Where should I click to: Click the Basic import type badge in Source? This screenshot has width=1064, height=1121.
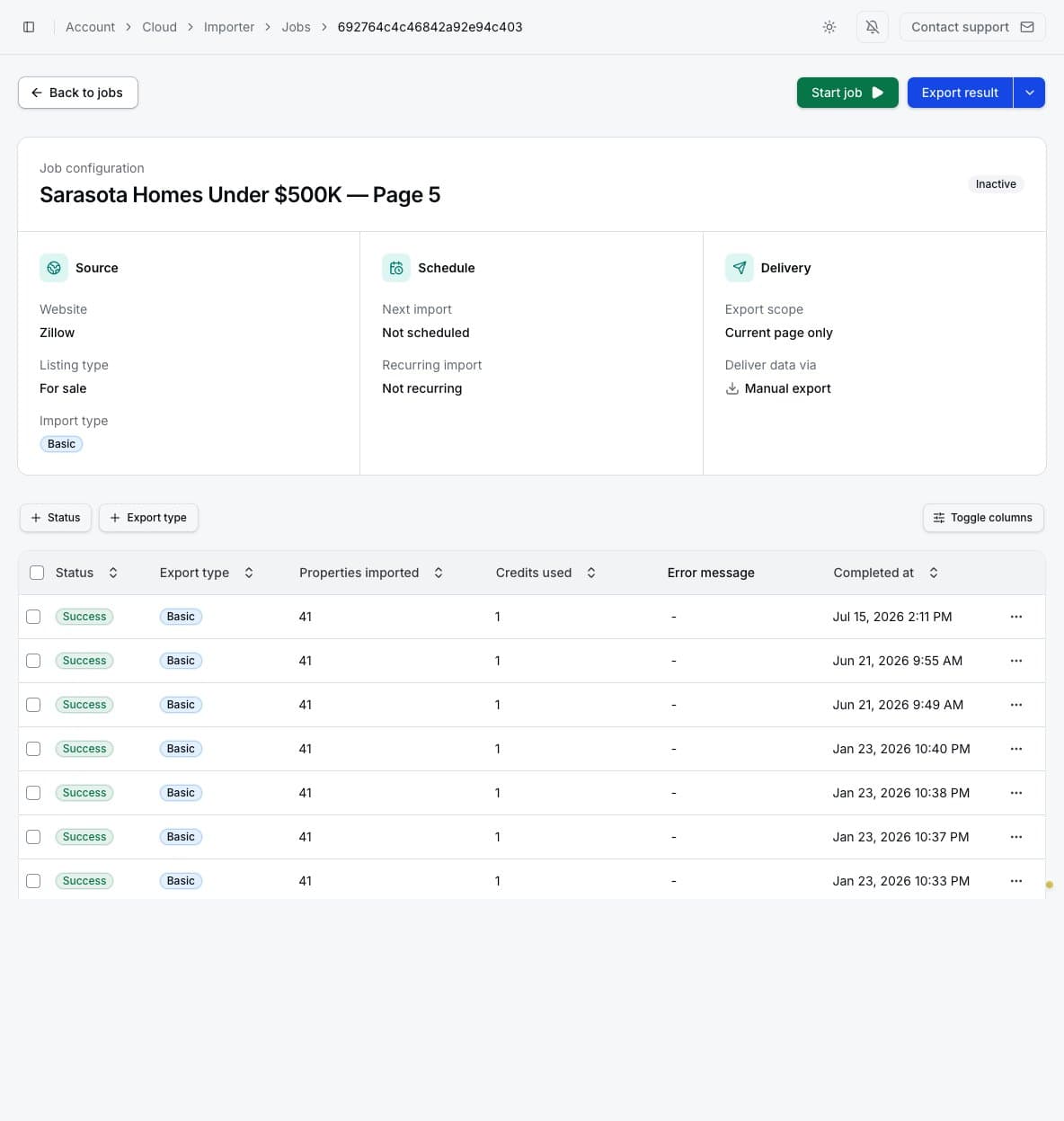(x=61, y=444)
